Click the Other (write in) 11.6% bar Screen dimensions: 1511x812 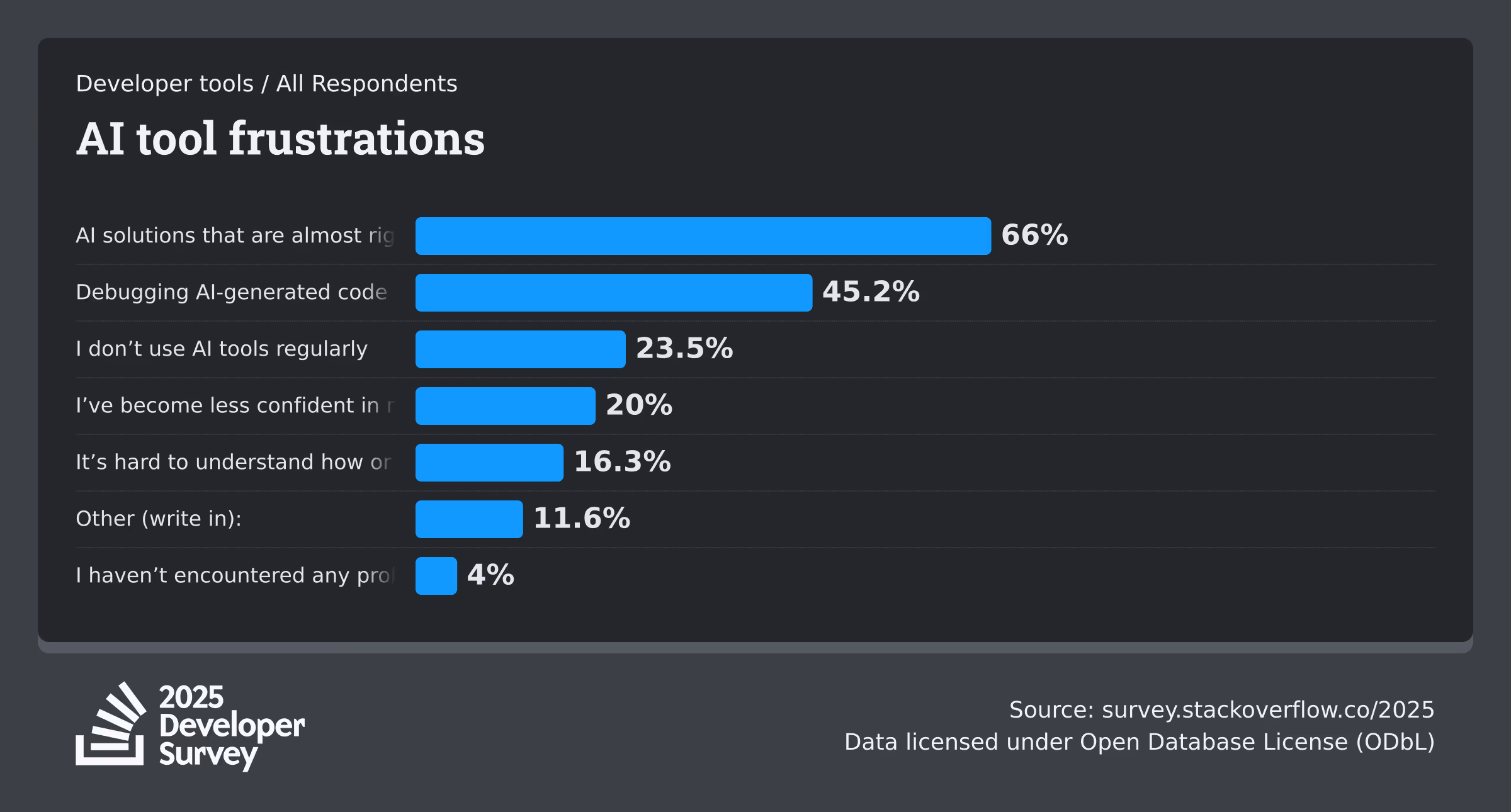coord(469,519)
